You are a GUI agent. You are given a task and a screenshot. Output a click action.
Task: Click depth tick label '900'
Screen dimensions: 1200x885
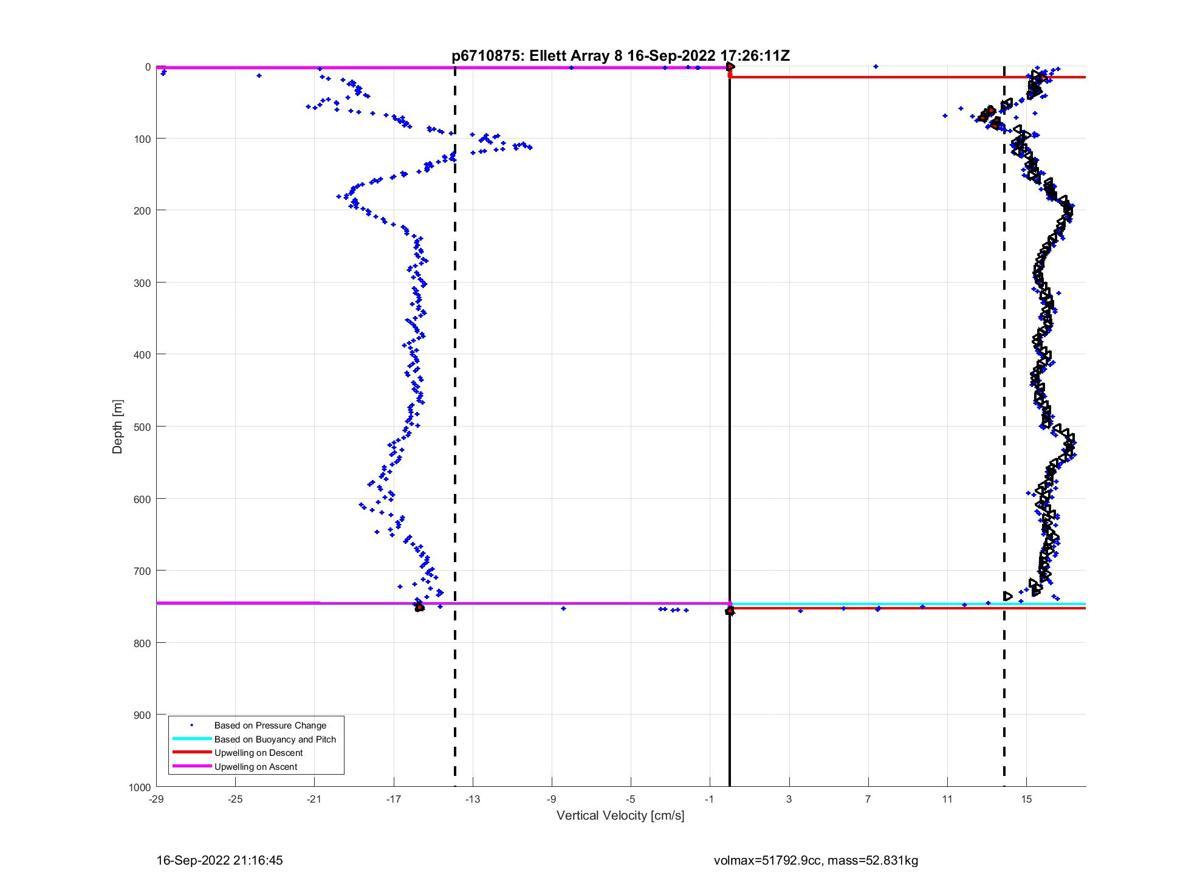[142, 715]
